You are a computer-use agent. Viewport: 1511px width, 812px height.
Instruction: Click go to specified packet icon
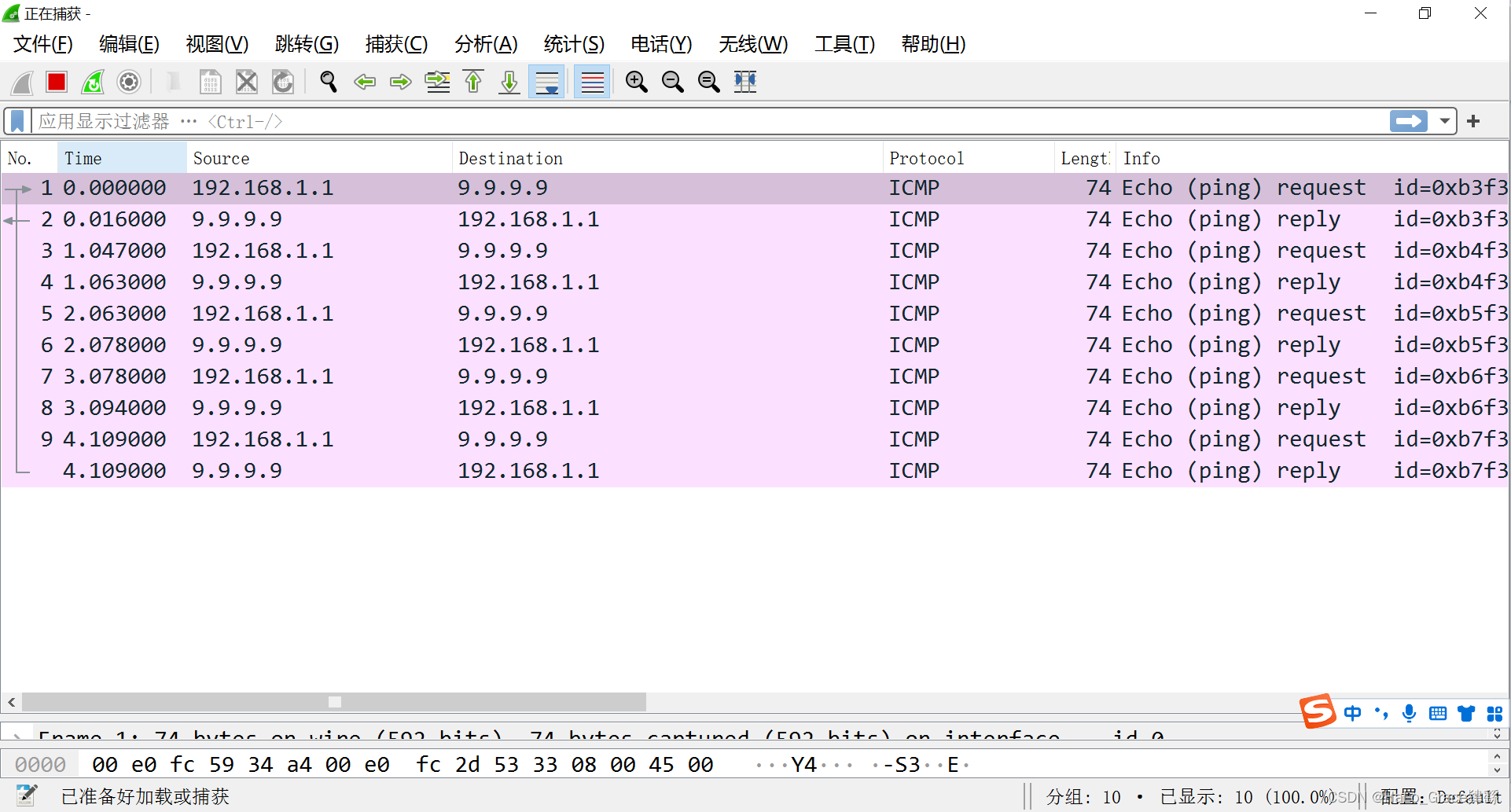(x=437, y=82)
